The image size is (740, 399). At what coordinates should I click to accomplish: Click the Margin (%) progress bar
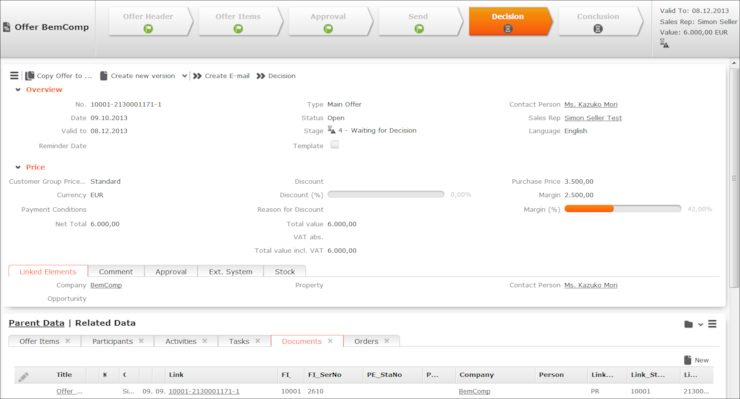tap(623, 209)
